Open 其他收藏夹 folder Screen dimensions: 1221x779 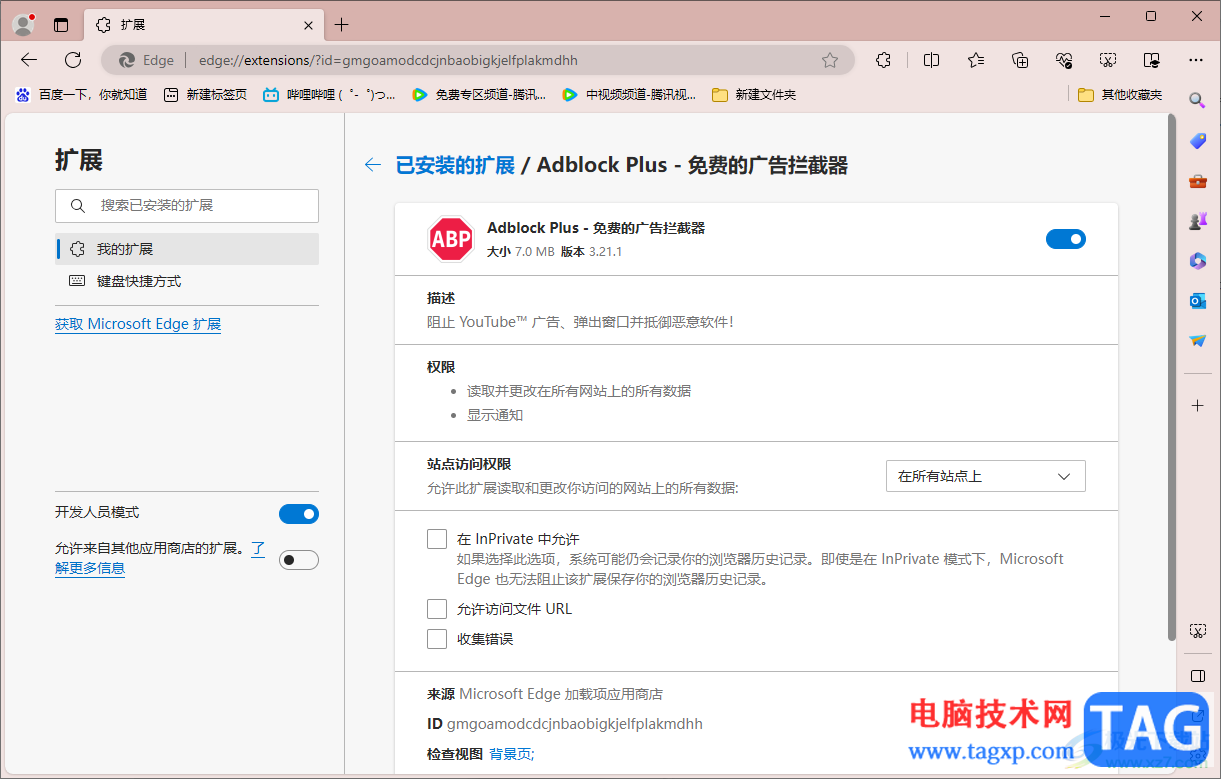[x=1121, y=94]
